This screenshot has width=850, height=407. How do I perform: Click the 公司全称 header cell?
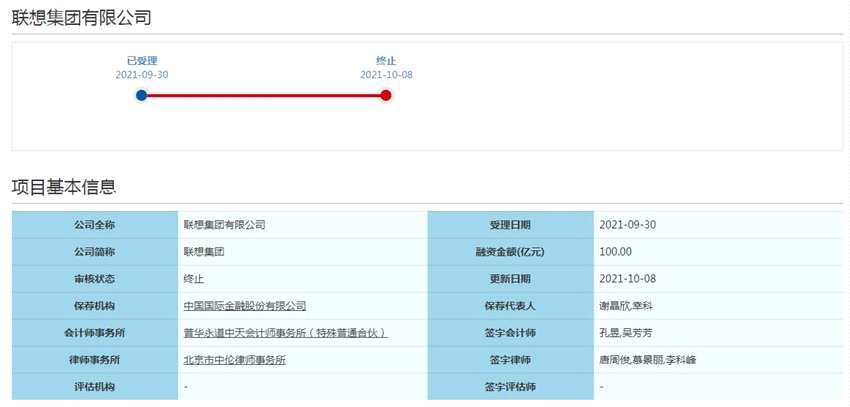tap(95, 225)
